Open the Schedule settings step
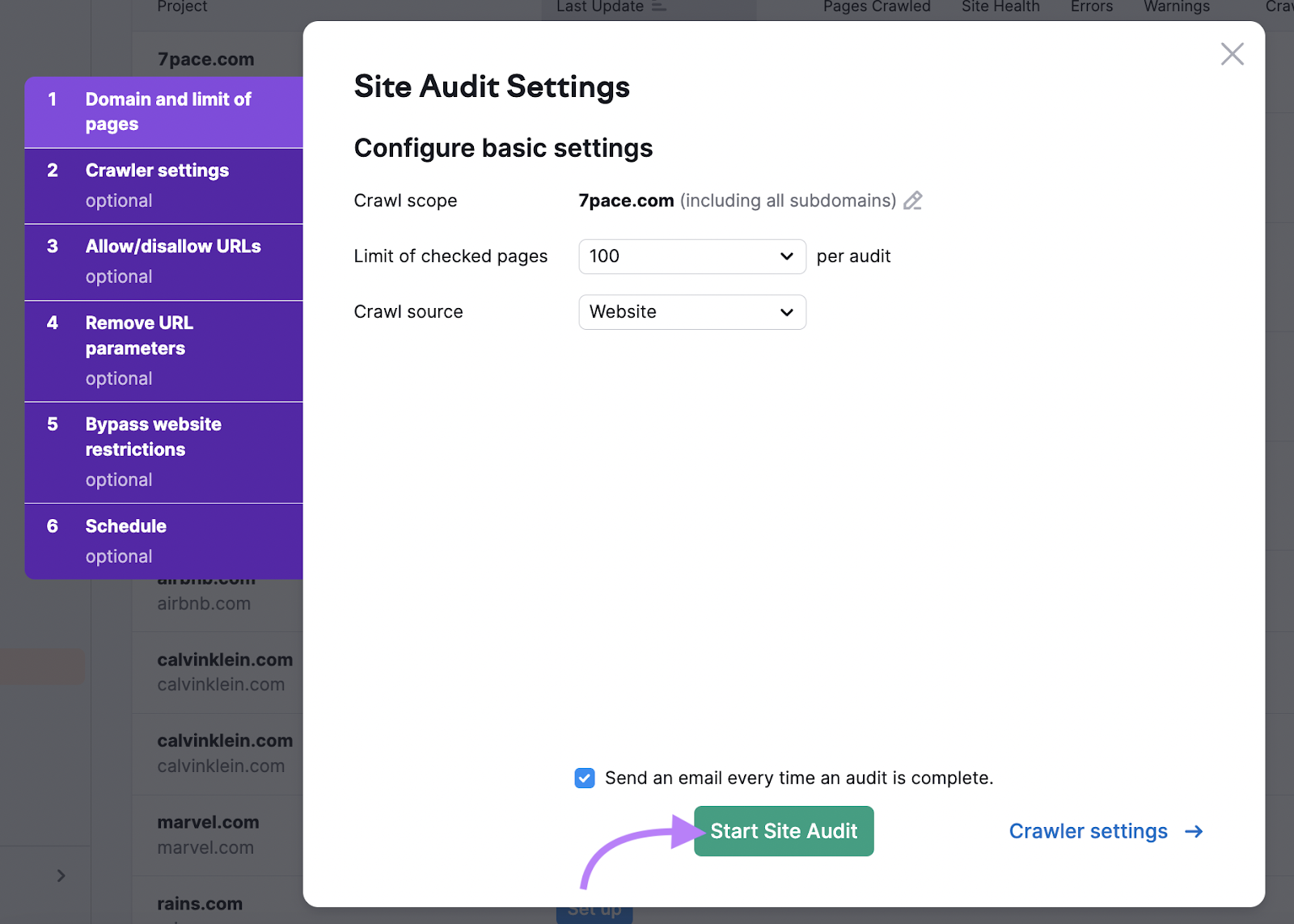This screenshot has height=924, width=1294. click(163, 540)
